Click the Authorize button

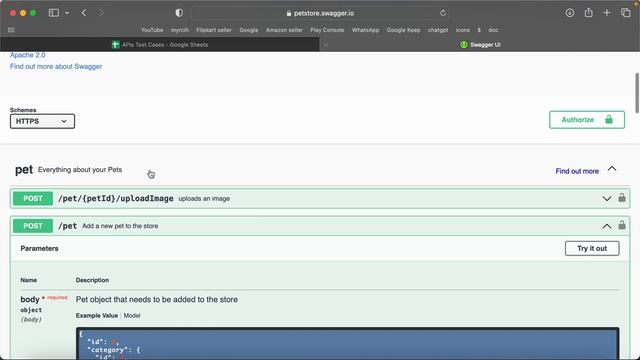587,120
